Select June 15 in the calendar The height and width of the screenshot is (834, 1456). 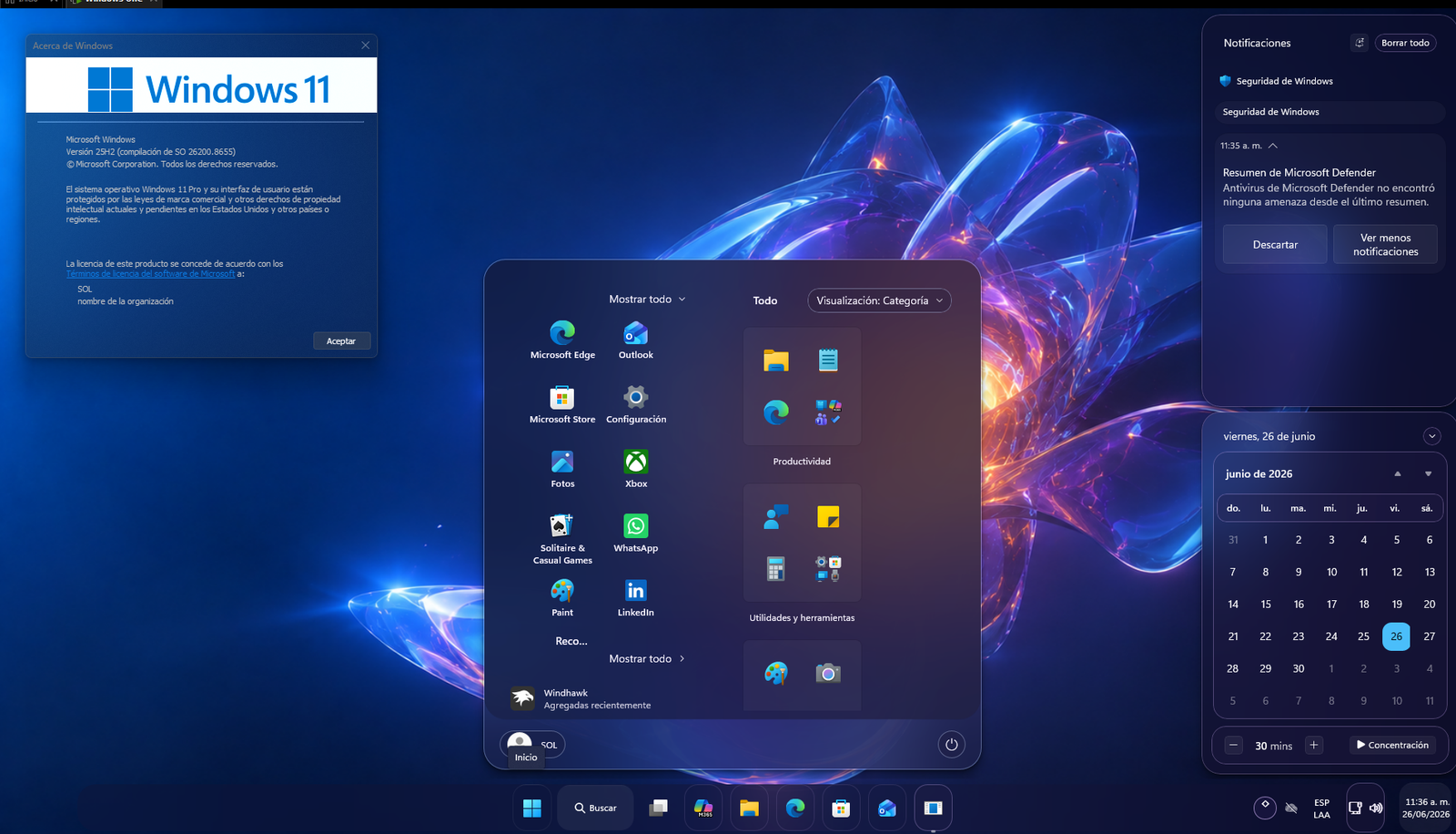tap(1266, 605)
